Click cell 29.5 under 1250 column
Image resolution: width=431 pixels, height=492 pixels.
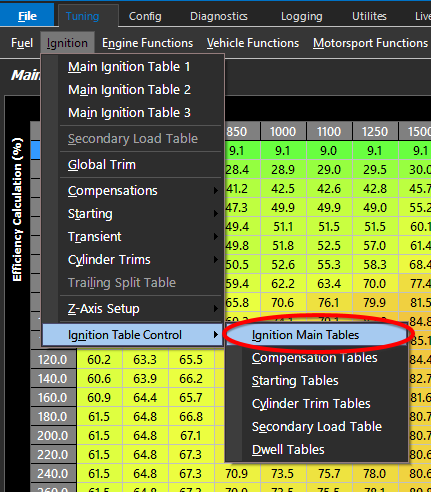tap(375, 170)
